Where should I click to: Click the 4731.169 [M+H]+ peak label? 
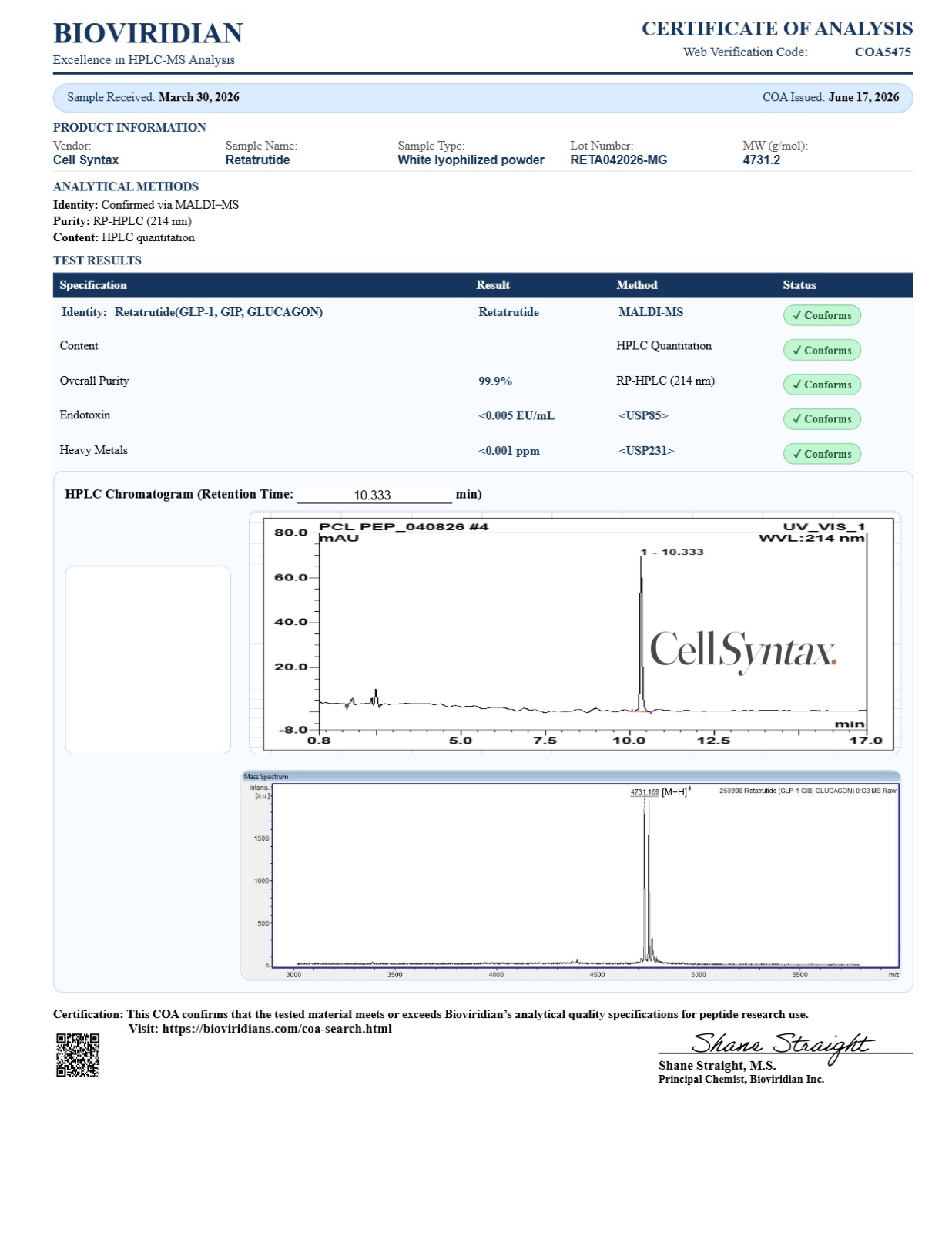pos(660,791)
